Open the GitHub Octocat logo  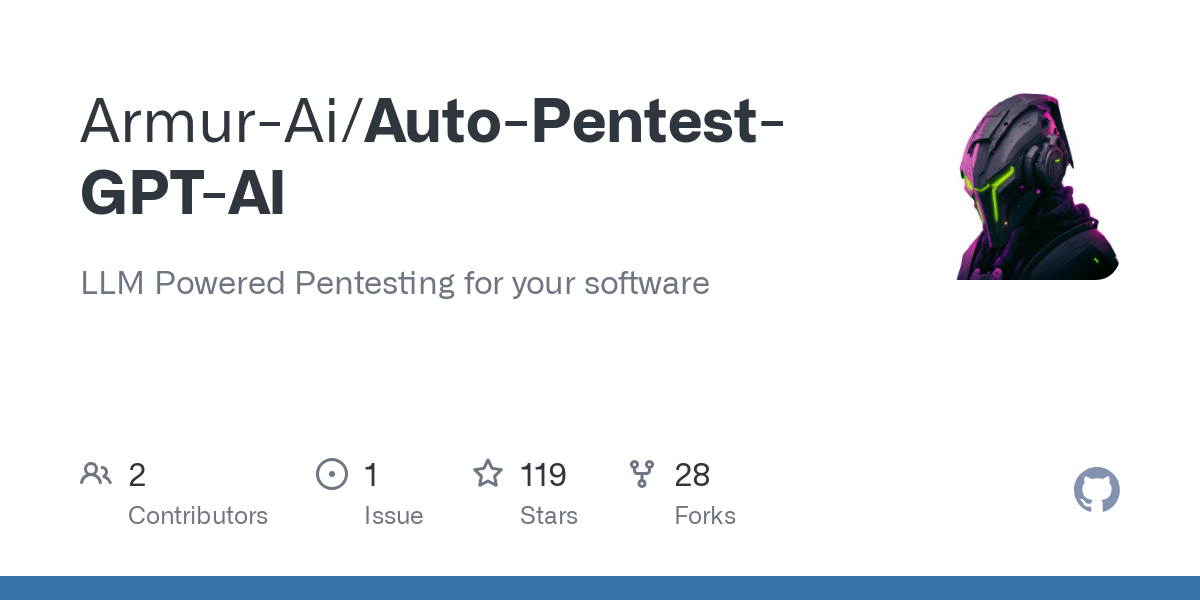click(1097, 490)
